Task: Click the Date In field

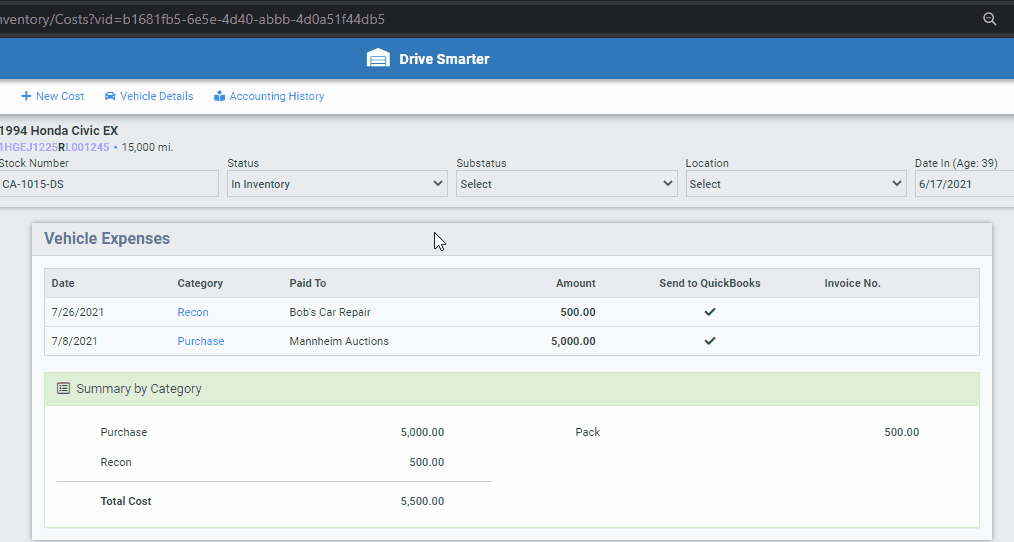Action: tap(963, 184)
